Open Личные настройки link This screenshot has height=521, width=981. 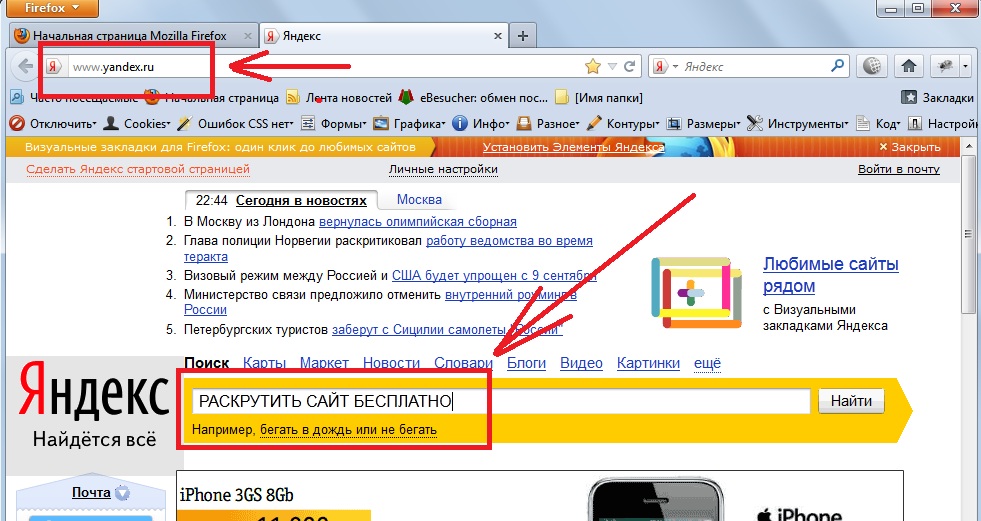(443, 169)
